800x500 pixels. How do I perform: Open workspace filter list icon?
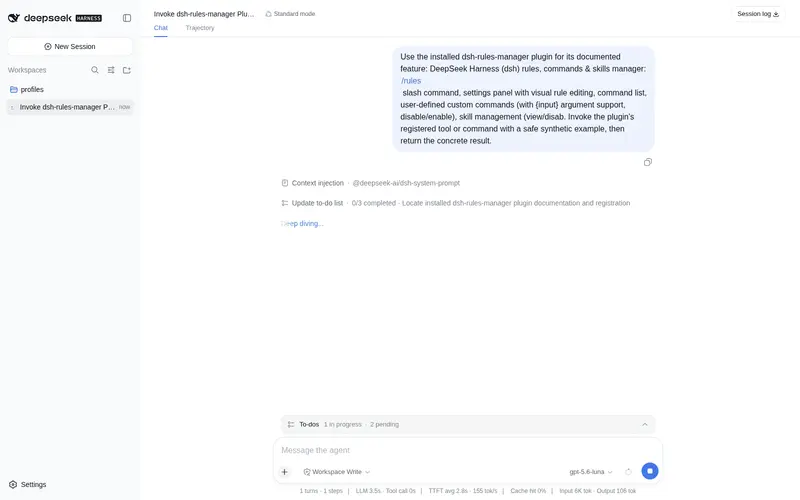tap(111, 70)
